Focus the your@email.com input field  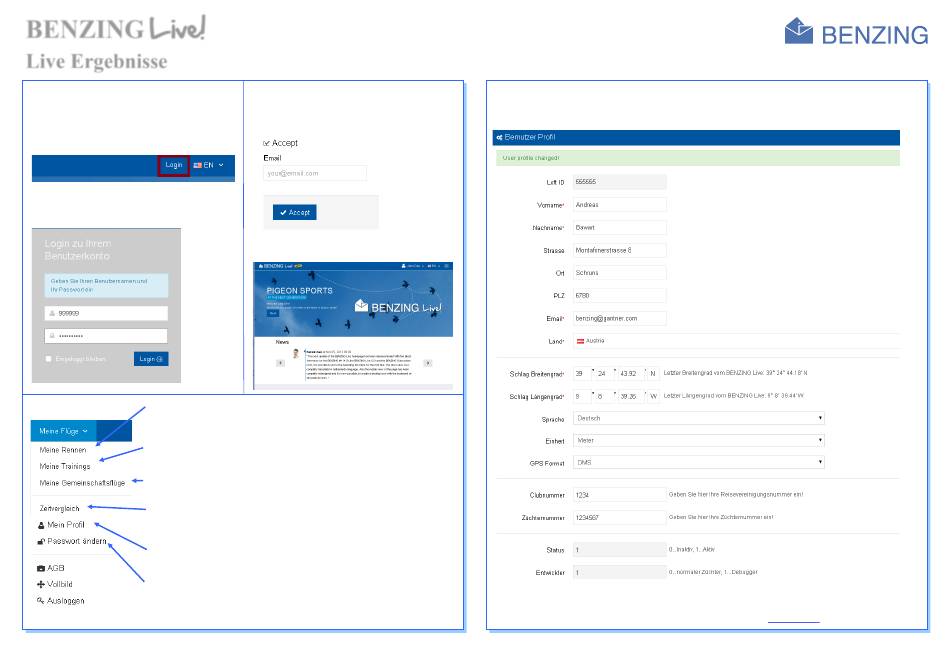[315, 173]
